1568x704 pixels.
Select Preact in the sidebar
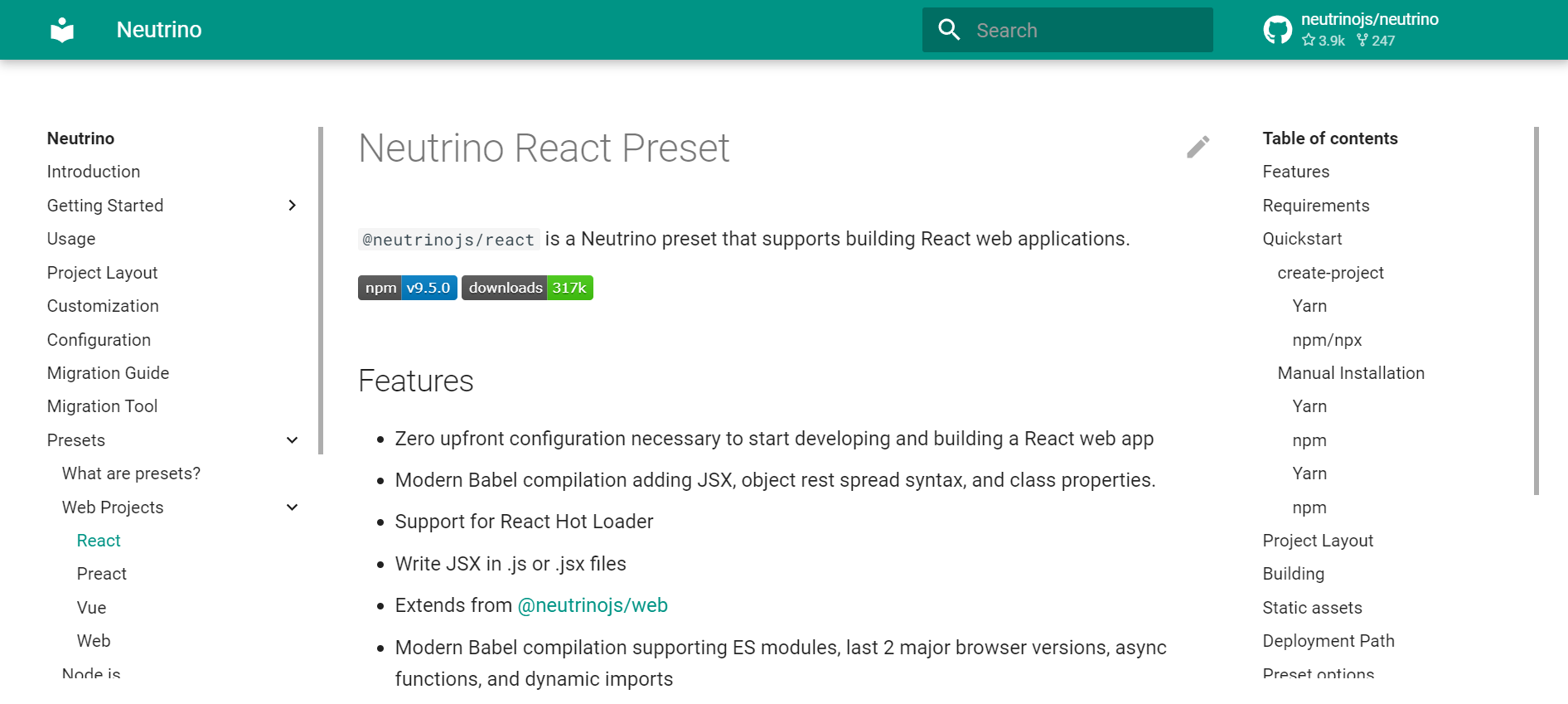(102, 574)
